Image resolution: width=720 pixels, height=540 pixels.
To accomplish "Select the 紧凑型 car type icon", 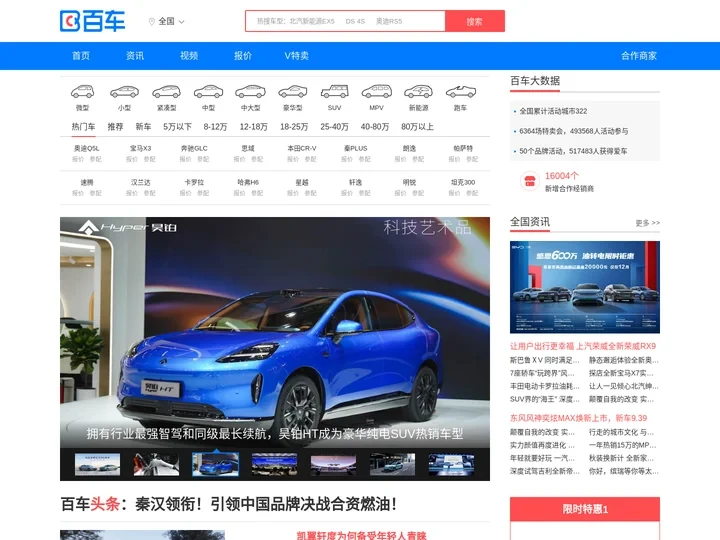I will point(166,92).
